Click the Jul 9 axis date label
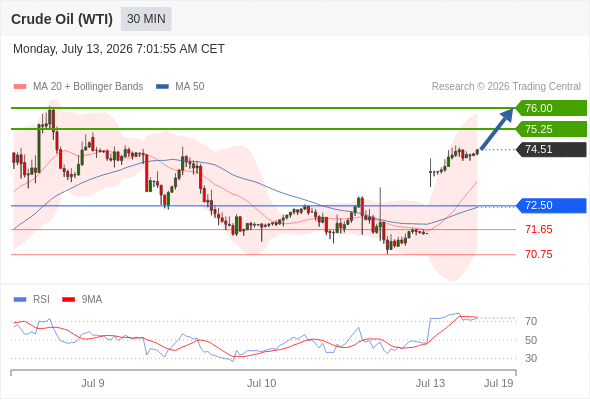 tap(93, 383)
